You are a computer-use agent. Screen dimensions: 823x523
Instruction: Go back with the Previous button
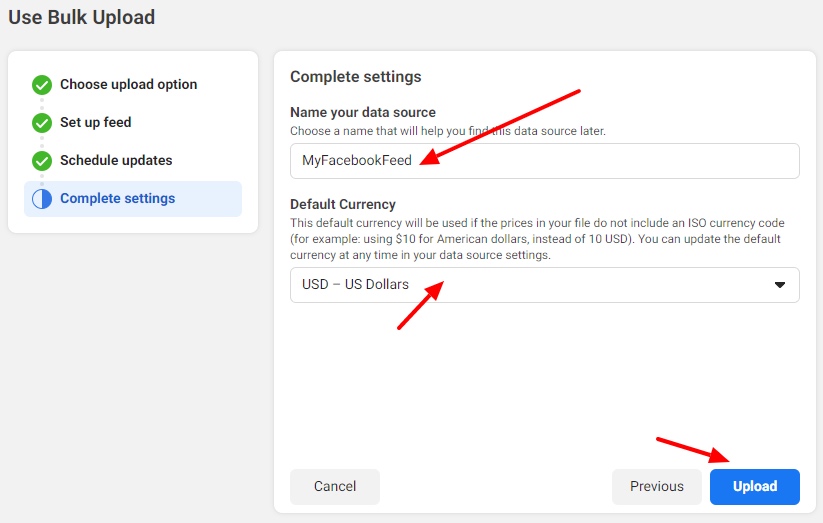click(657, 487)
